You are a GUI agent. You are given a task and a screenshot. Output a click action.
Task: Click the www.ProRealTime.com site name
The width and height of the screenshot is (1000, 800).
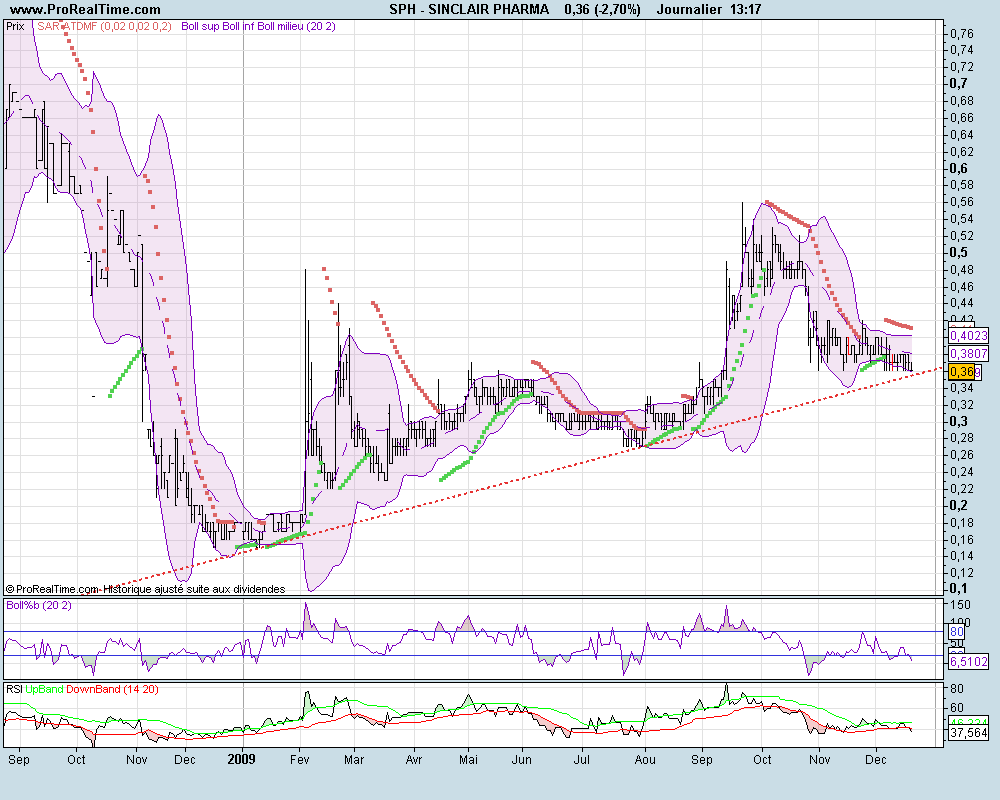pyautogui.click(x=85, y=10)
